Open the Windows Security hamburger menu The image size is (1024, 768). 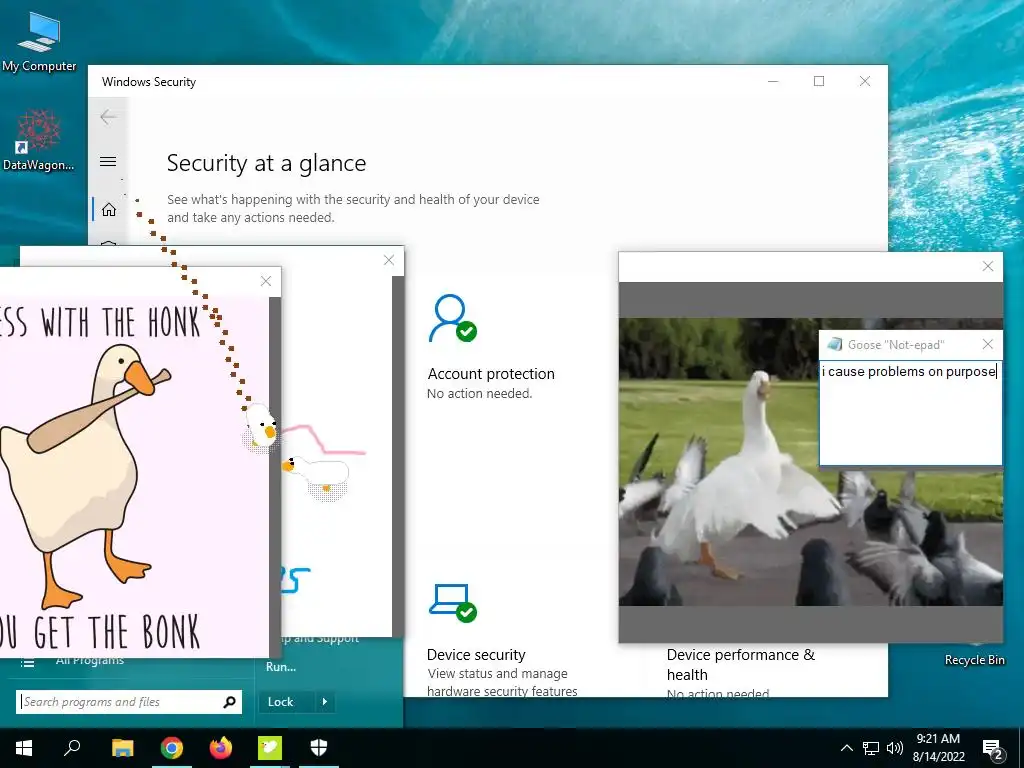coord(108,161)
